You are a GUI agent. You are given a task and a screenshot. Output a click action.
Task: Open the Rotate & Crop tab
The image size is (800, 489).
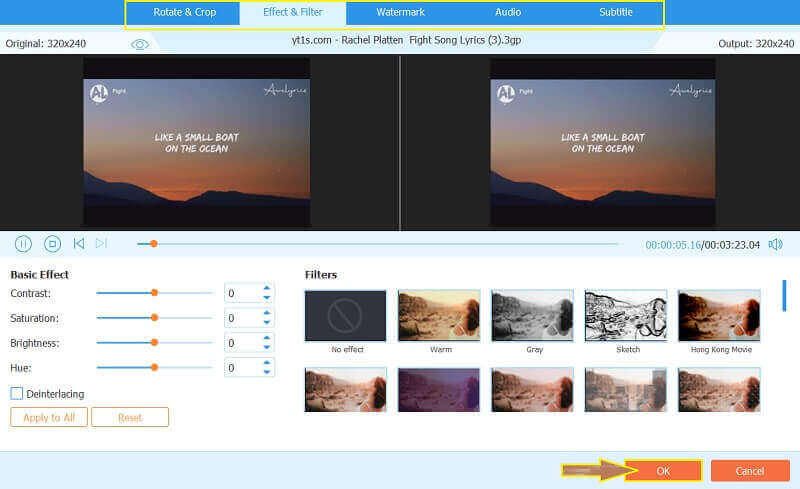[184, 12]
